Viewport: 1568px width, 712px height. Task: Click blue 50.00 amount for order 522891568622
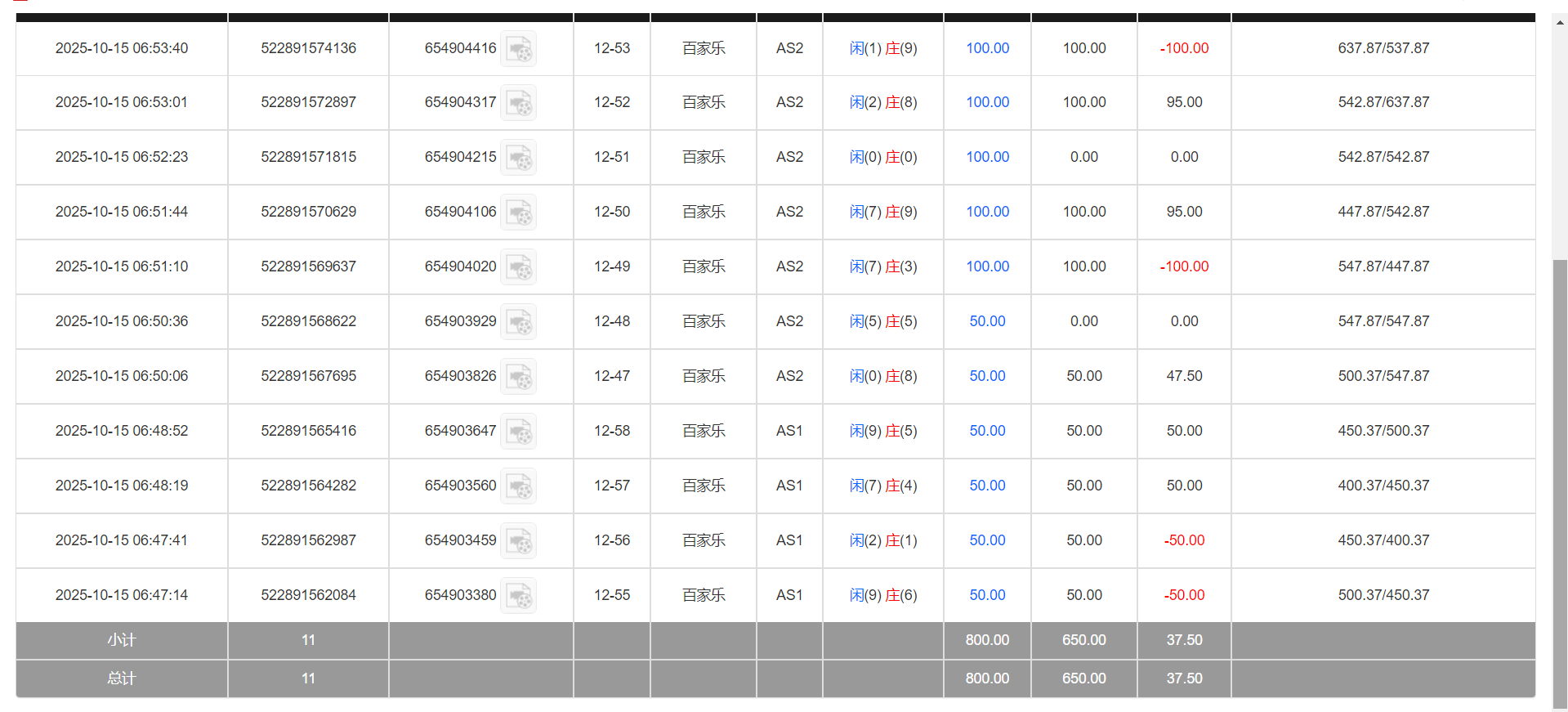coord(987,321)
